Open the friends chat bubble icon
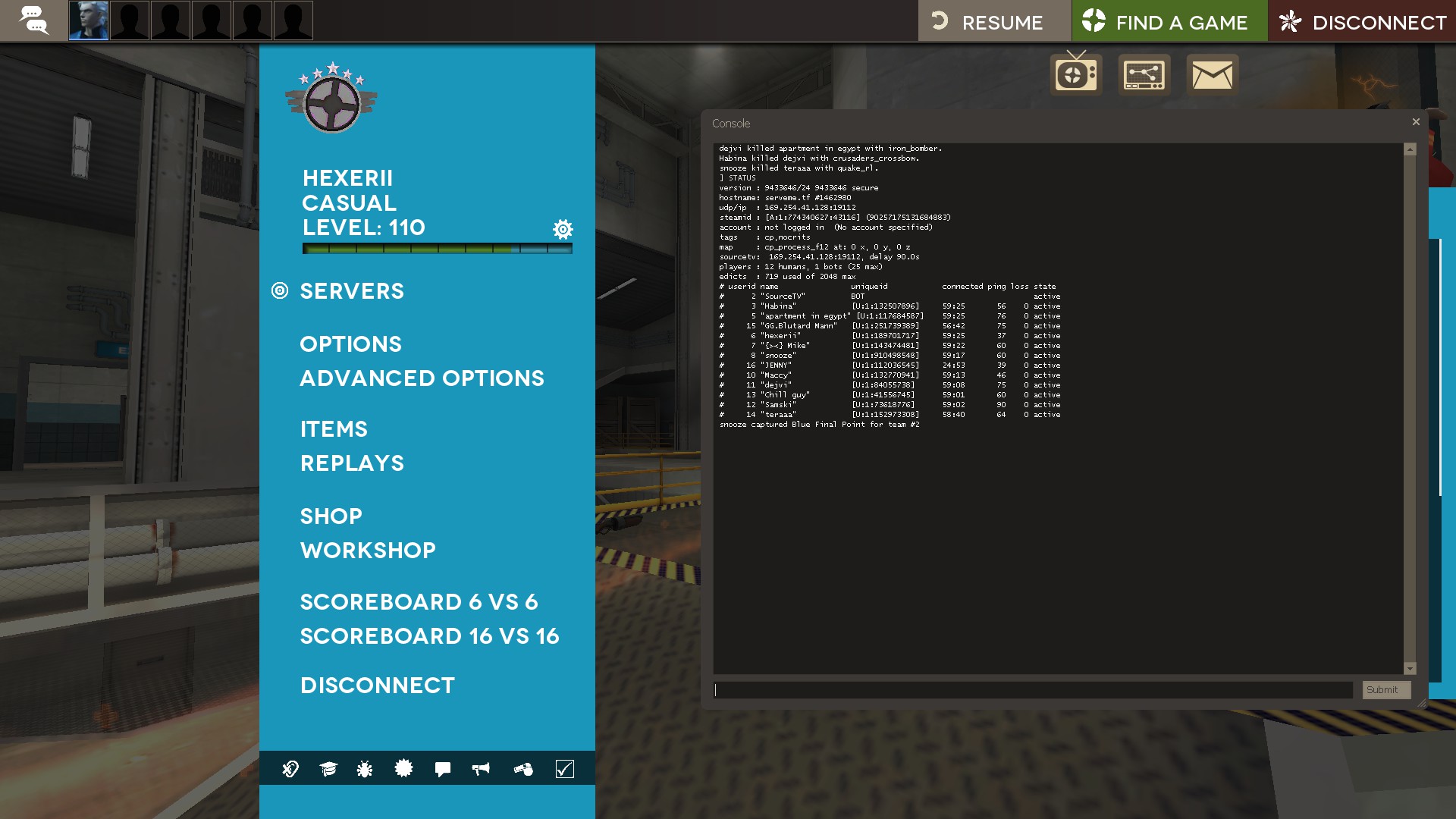The image size is (1456, 819). coord(33,20)
